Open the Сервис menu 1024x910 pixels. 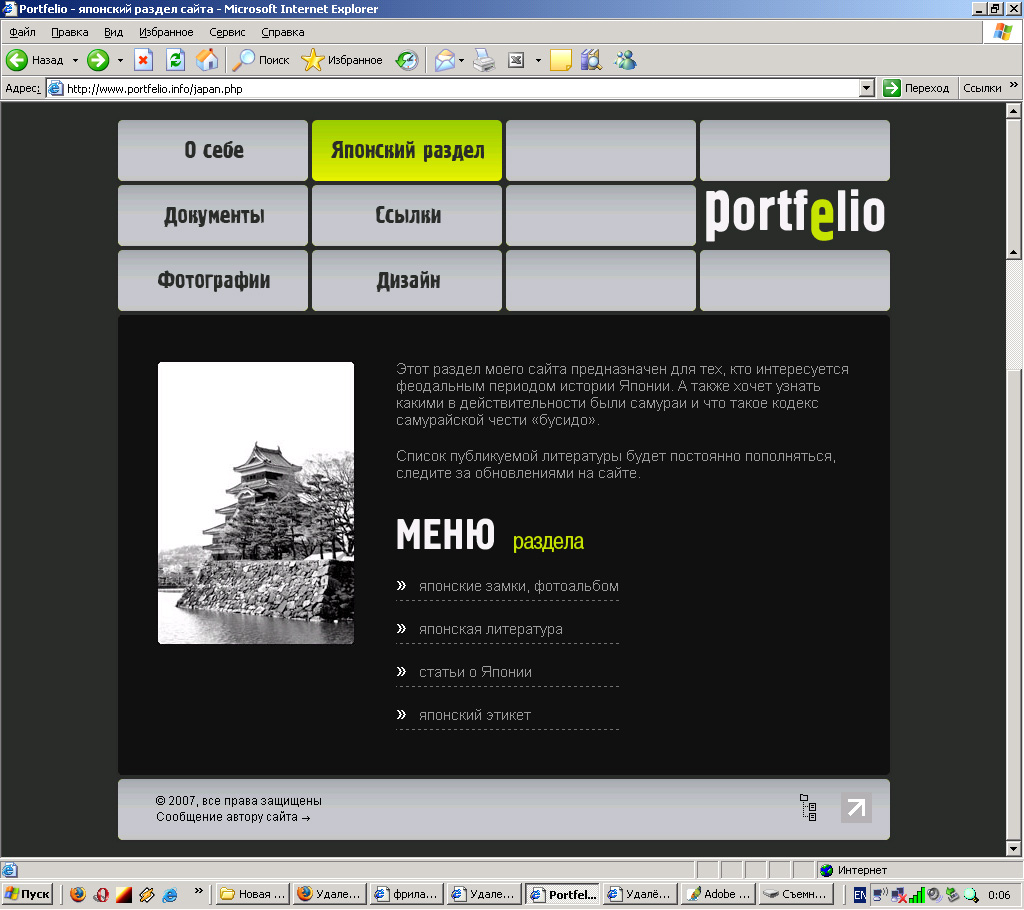tap(227, 32)
